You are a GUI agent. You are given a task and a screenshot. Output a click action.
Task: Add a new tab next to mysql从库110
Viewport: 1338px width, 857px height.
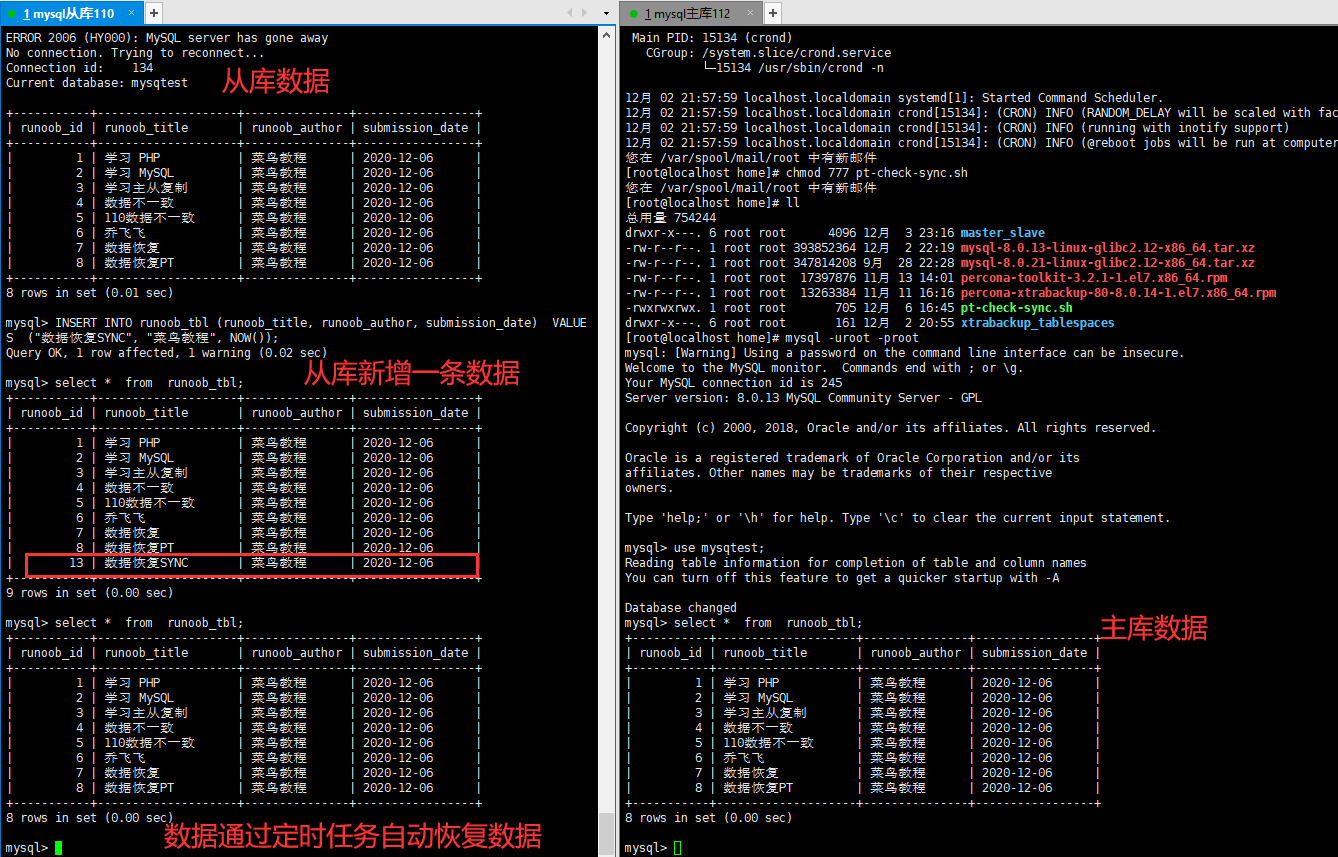153,13
